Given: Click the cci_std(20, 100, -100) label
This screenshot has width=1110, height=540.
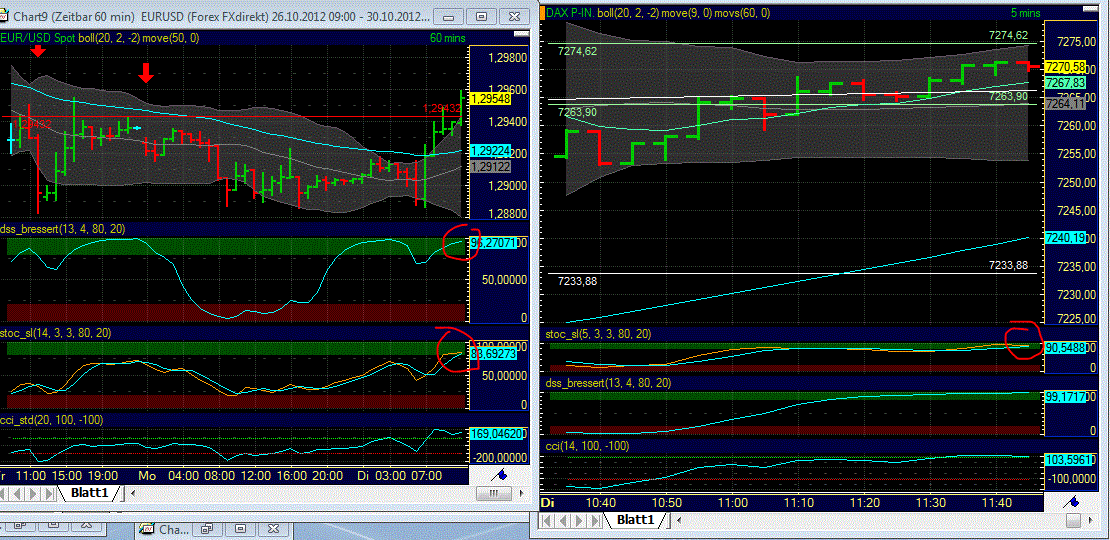Looking at the screenshot, I should 52,420.
